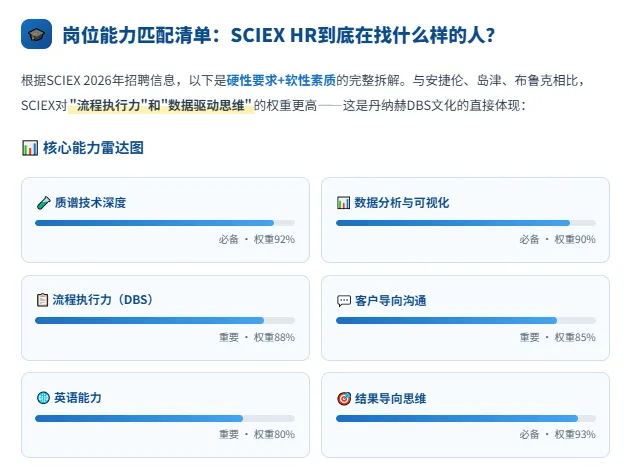This screenshot has height=473, width=627.
Task: Click the 核心能力雷达图 section heading
Action: click(93, 148)
